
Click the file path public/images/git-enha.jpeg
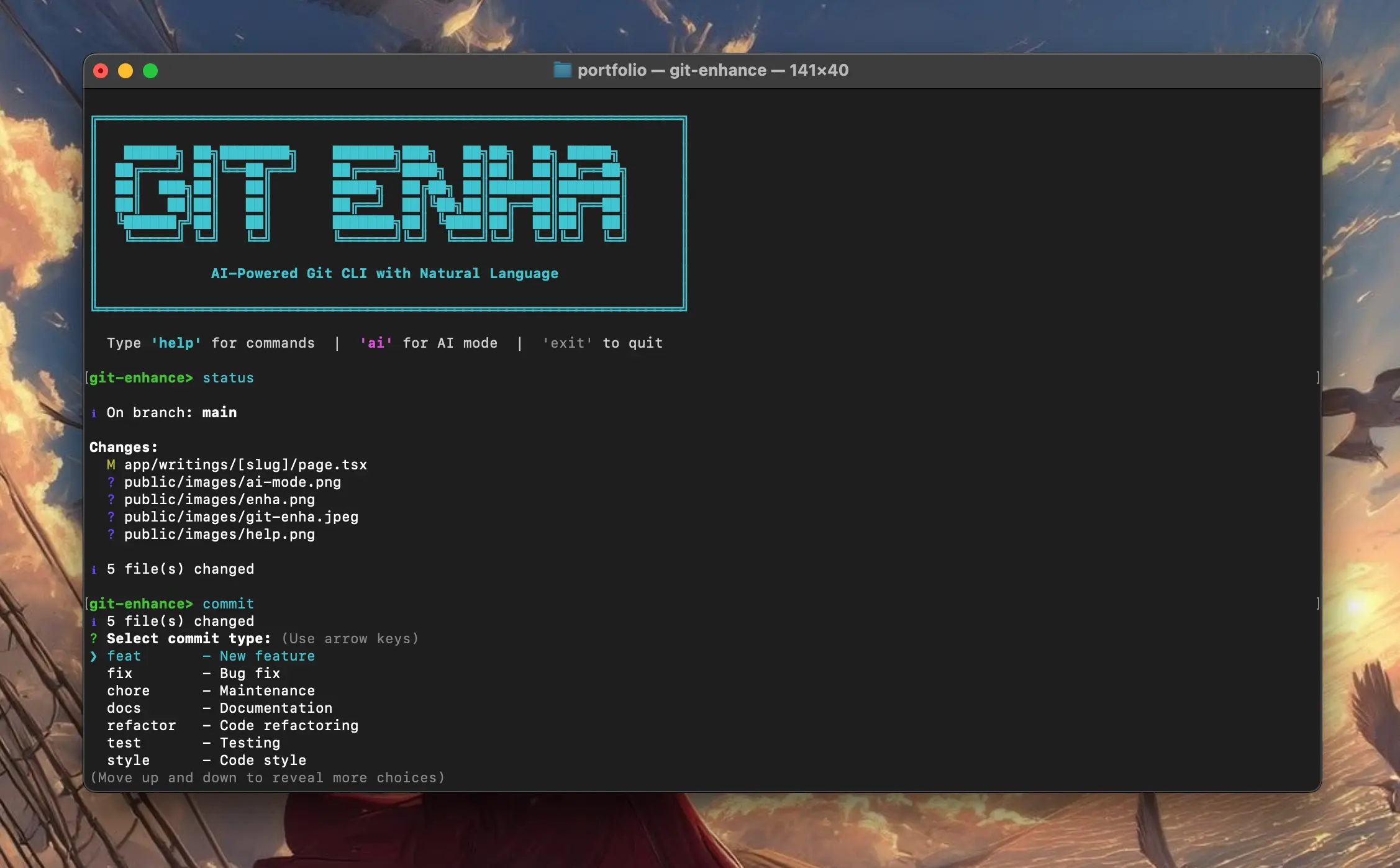tap(241, 517)
